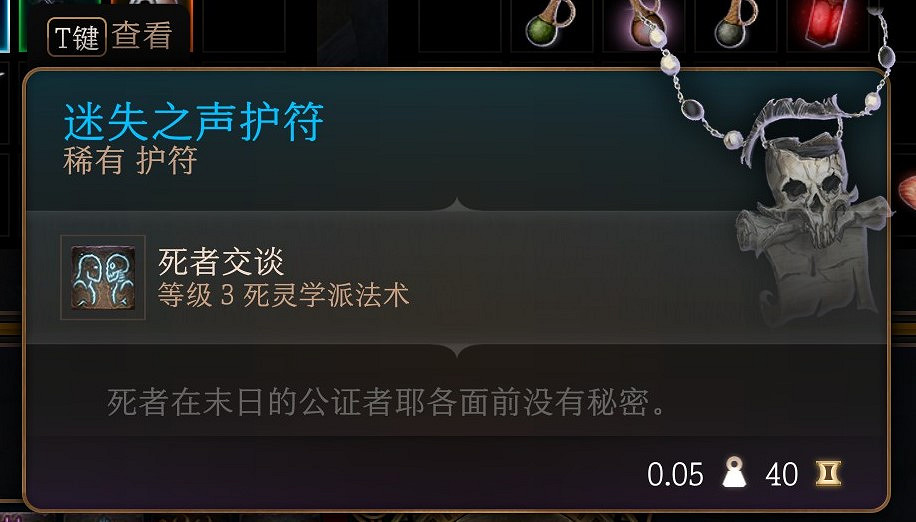Click the 稀有 护符 rarity subtitle
916x522 pixels.
click(130, 161)
